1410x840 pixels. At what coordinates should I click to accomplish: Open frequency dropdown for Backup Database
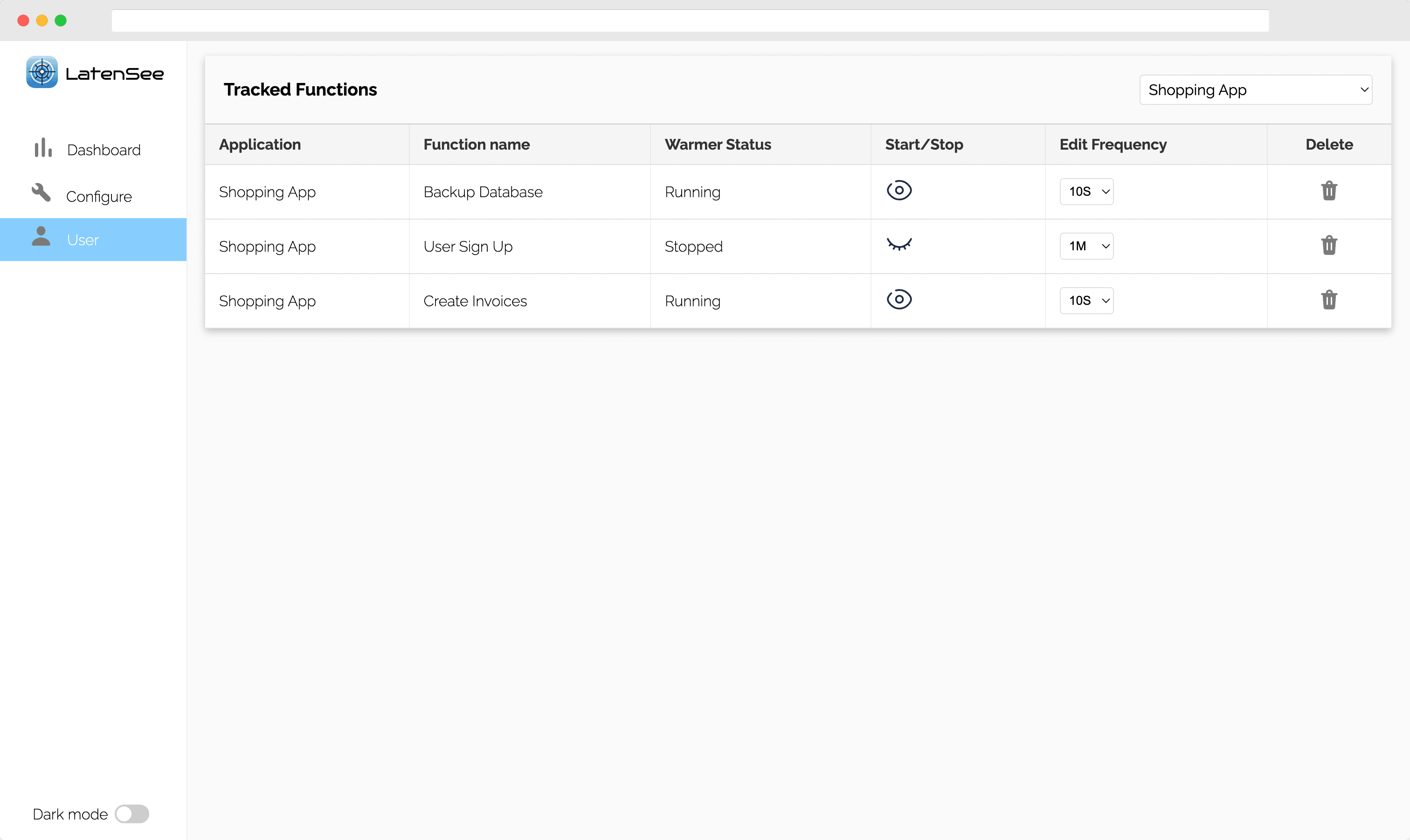[x=1086, y=192]
